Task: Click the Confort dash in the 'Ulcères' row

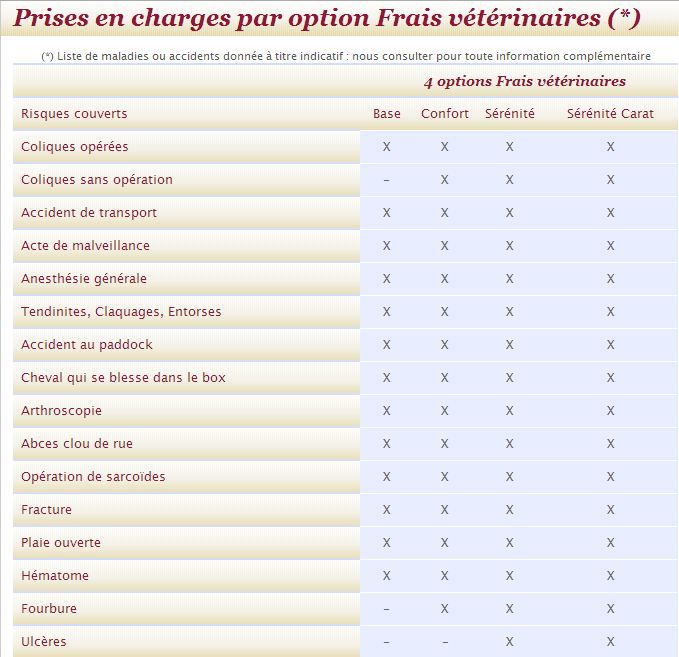Action: coord(445,642)
